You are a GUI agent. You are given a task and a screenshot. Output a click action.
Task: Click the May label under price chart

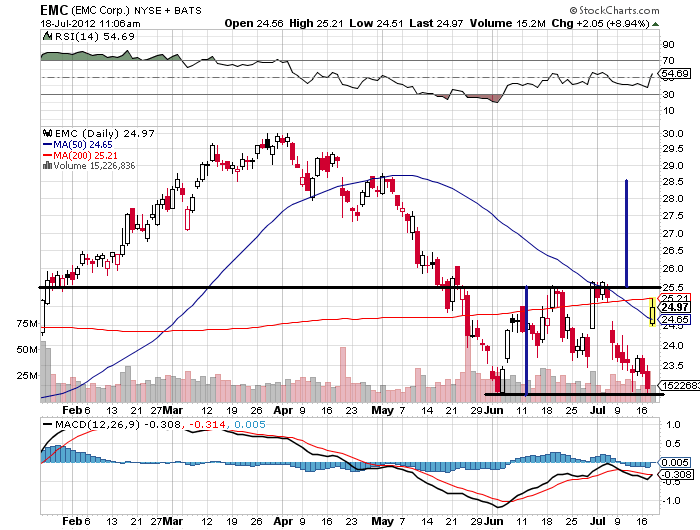383,410
